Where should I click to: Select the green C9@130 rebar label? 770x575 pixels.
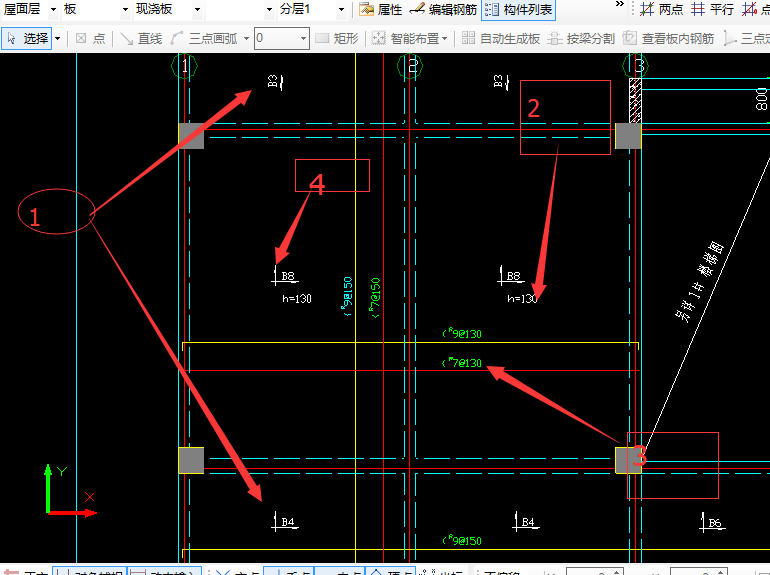462,334
